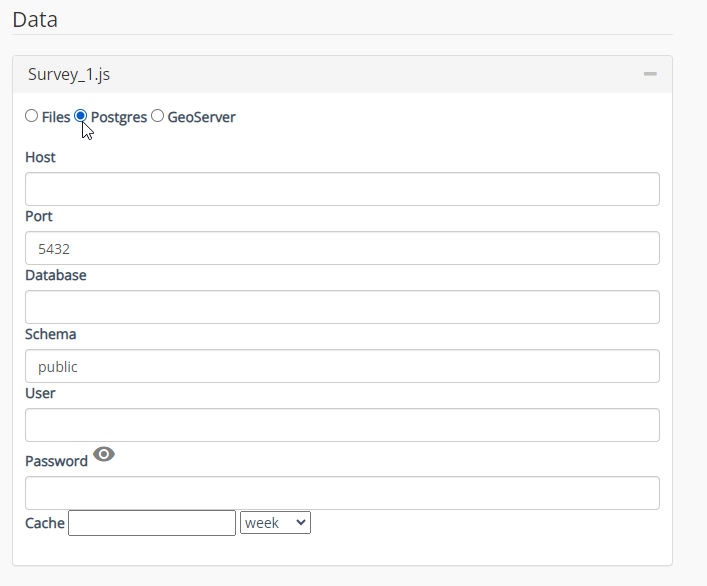Click the Database label text

point(56,275)
